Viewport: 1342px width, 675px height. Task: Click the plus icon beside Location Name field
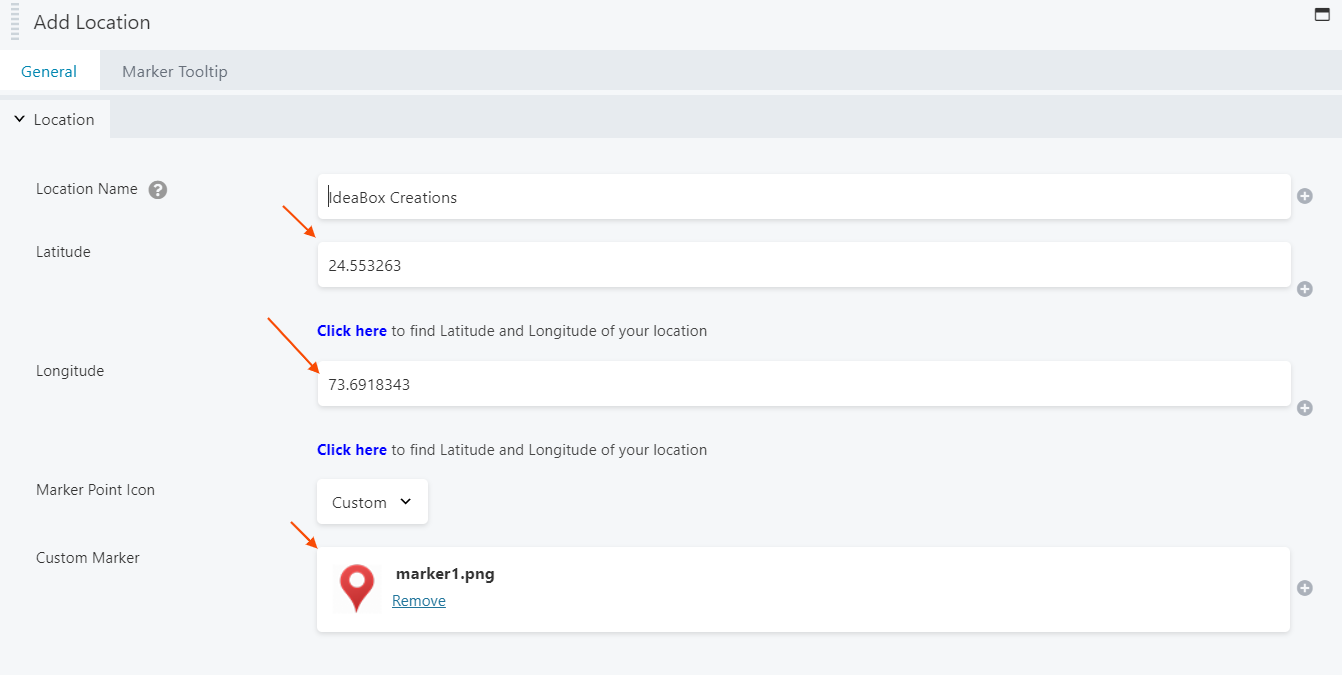click(1304, 197)
